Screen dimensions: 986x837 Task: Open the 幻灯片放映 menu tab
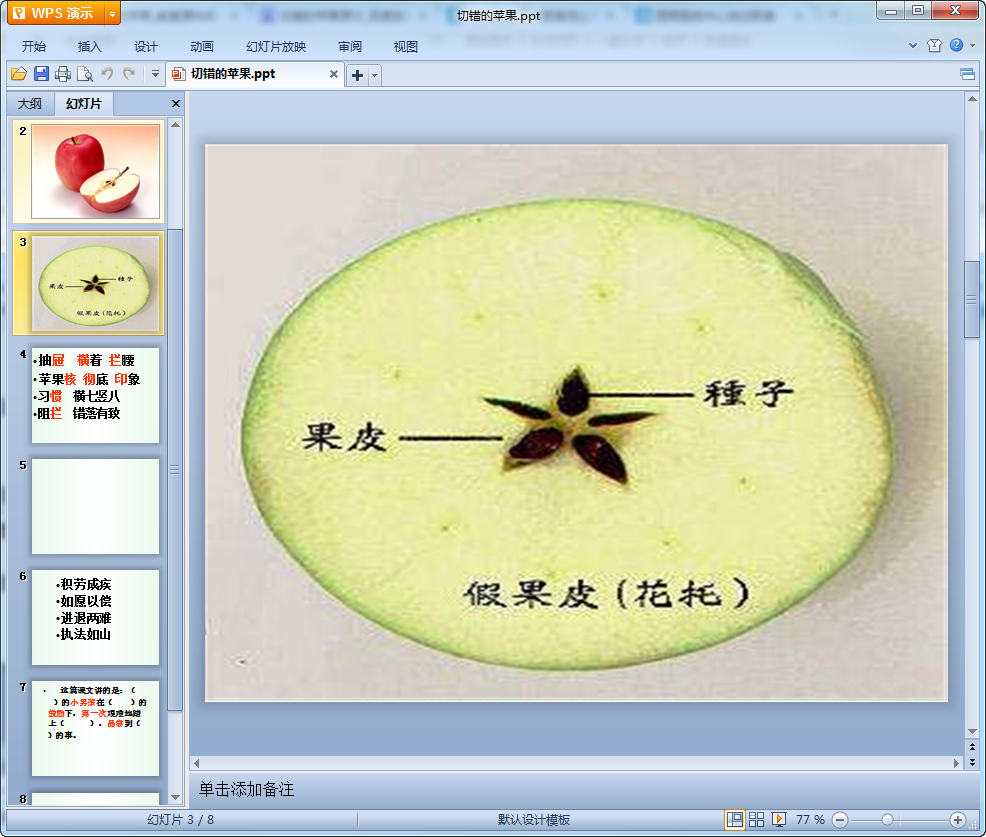[276, 47]
